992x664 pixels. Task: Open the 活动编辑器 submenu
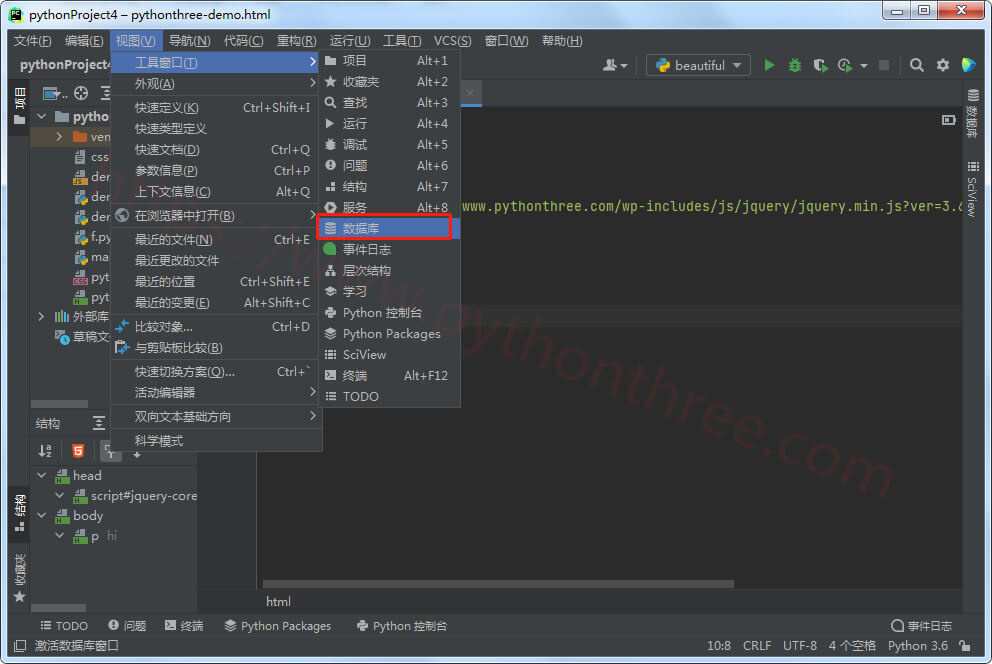pos(216,393)
